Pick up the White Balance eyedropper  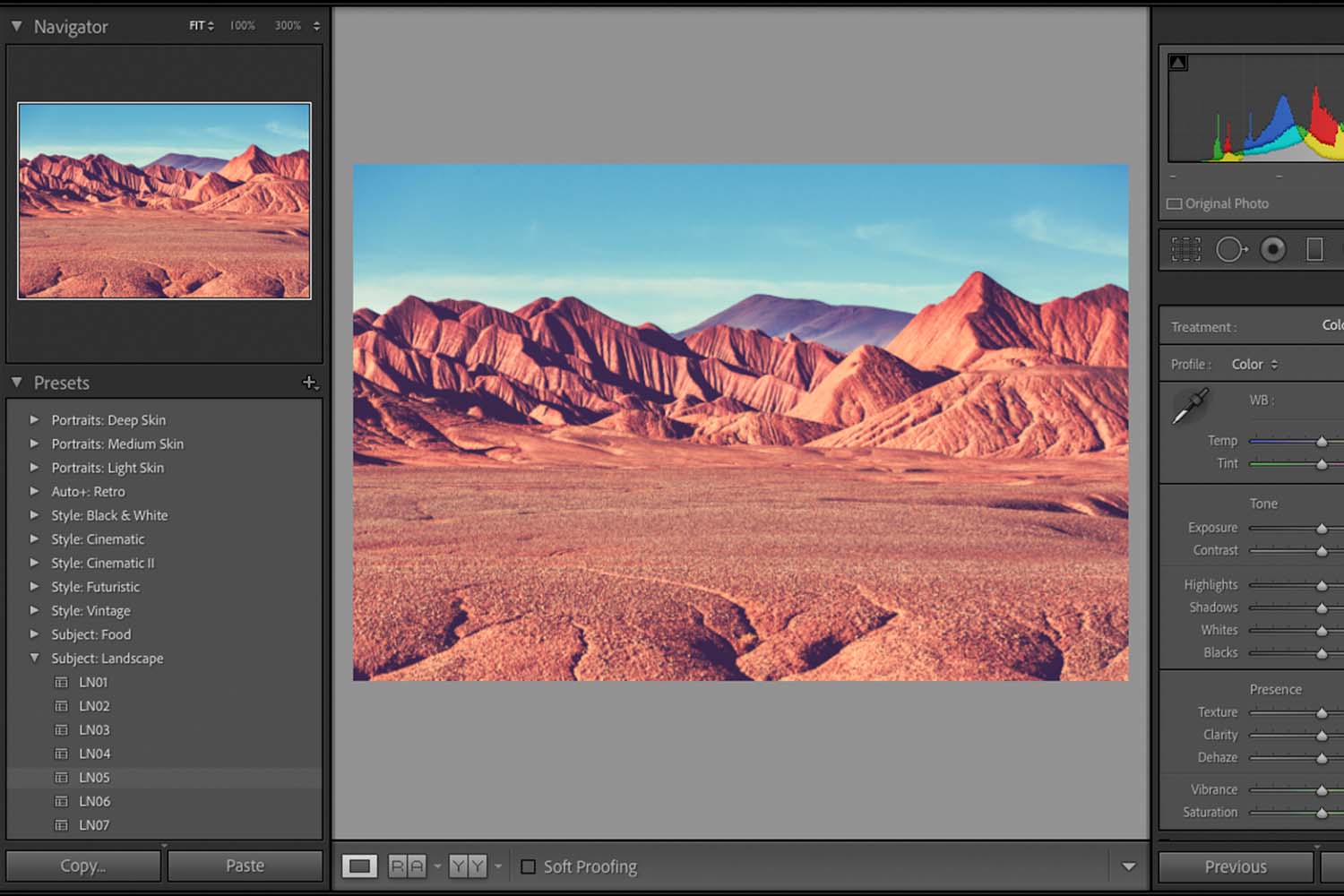click(x=1192, y=405)
